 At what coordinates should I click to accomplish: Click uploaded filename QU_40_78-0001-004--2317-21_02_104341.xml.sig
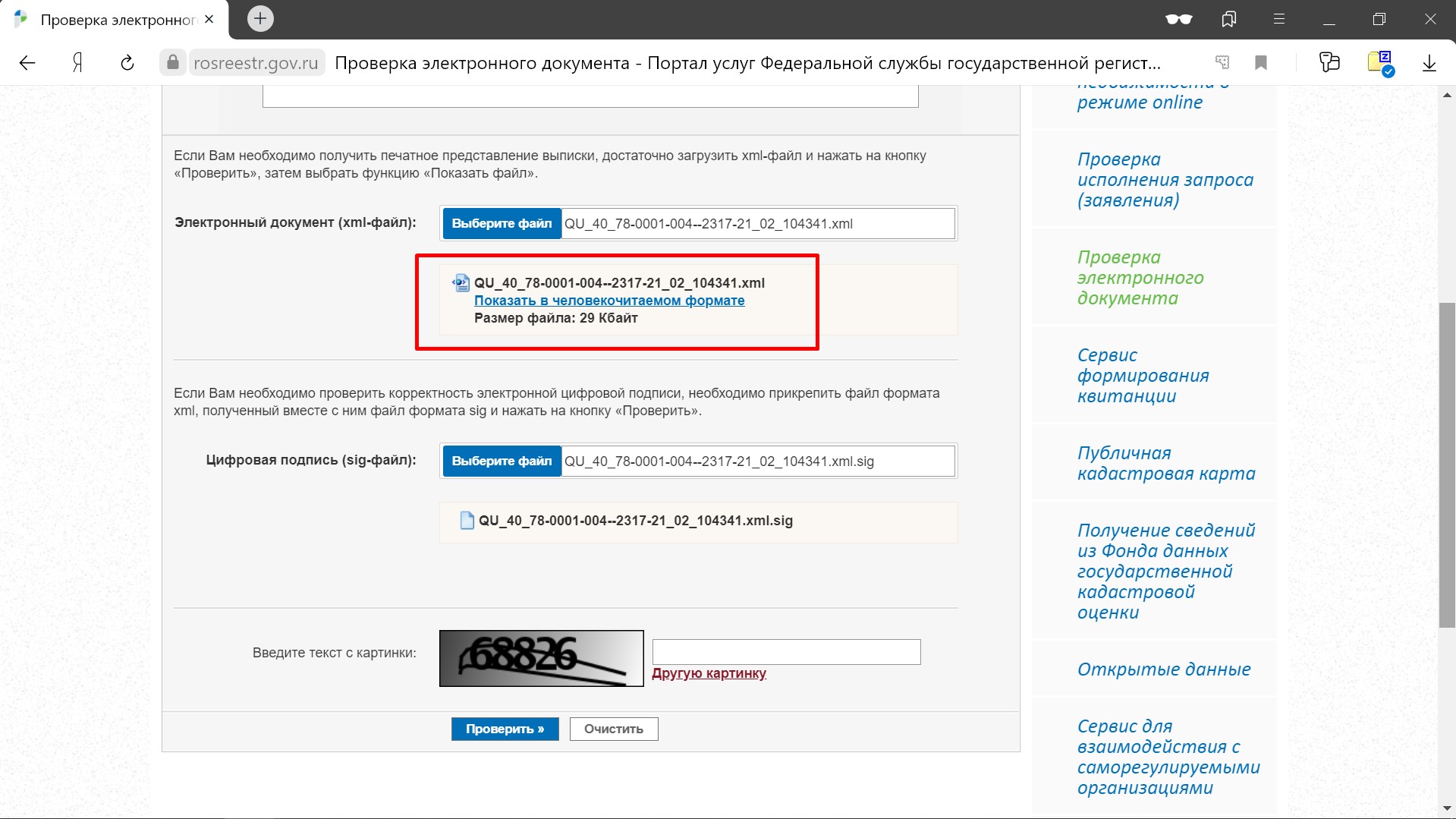point(635,521)
